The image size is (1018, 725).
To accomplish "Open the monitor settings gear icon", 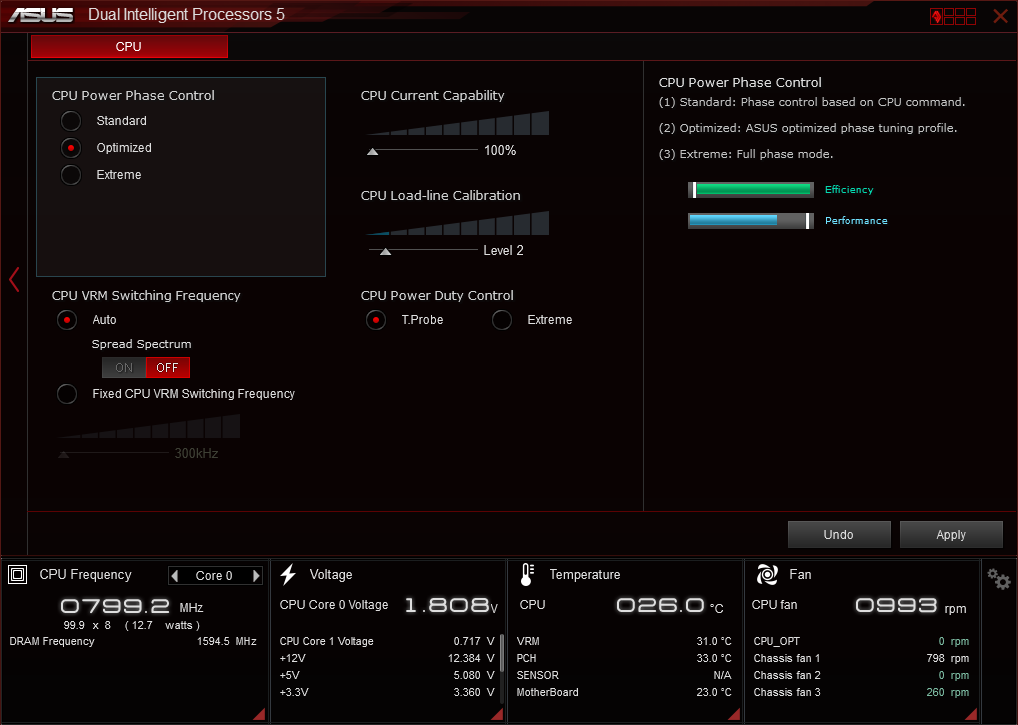I will pyautogui.click(x=999, y=578).
